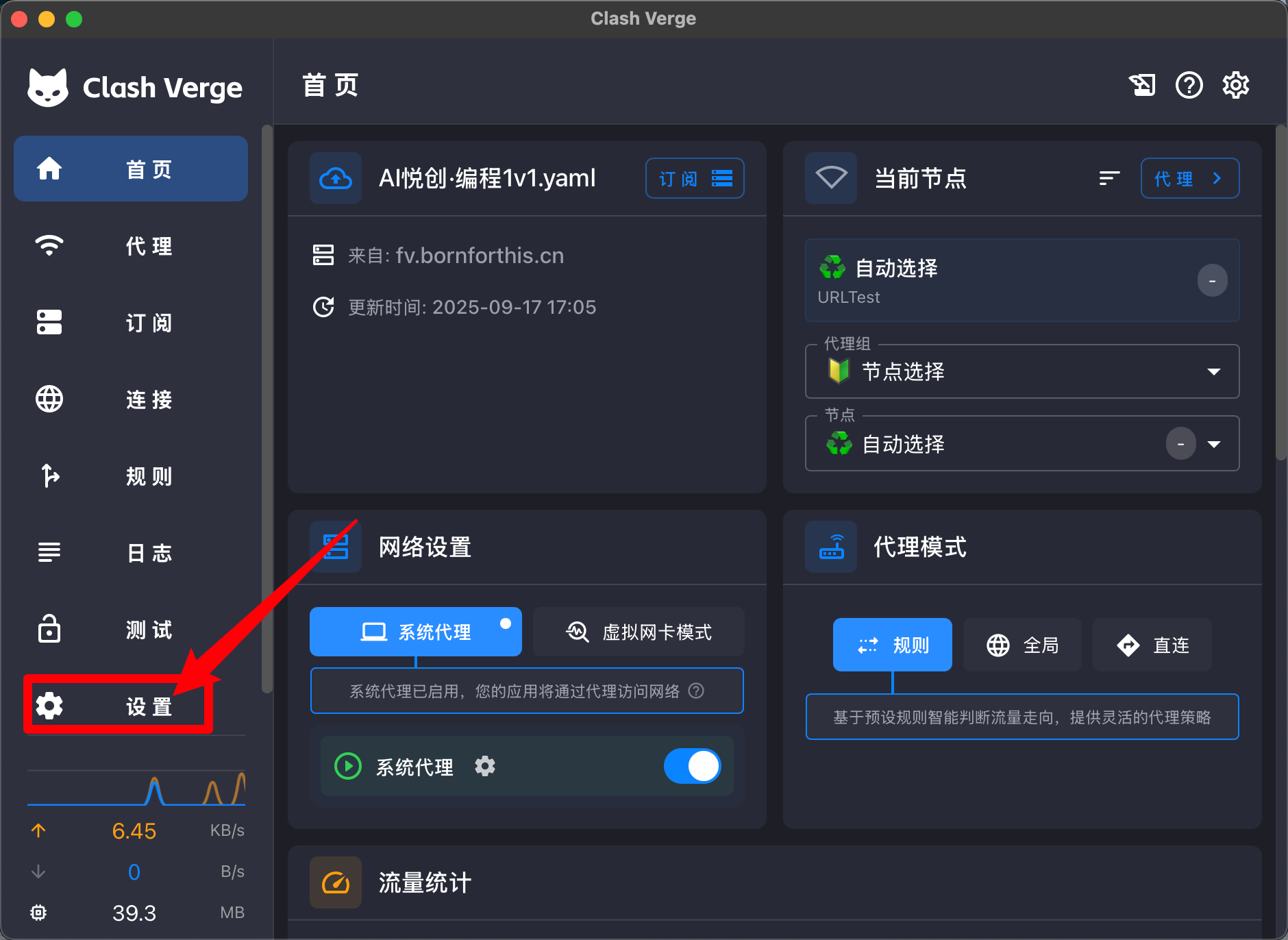Select 全局 global proxy mode

pos(1022,645)
